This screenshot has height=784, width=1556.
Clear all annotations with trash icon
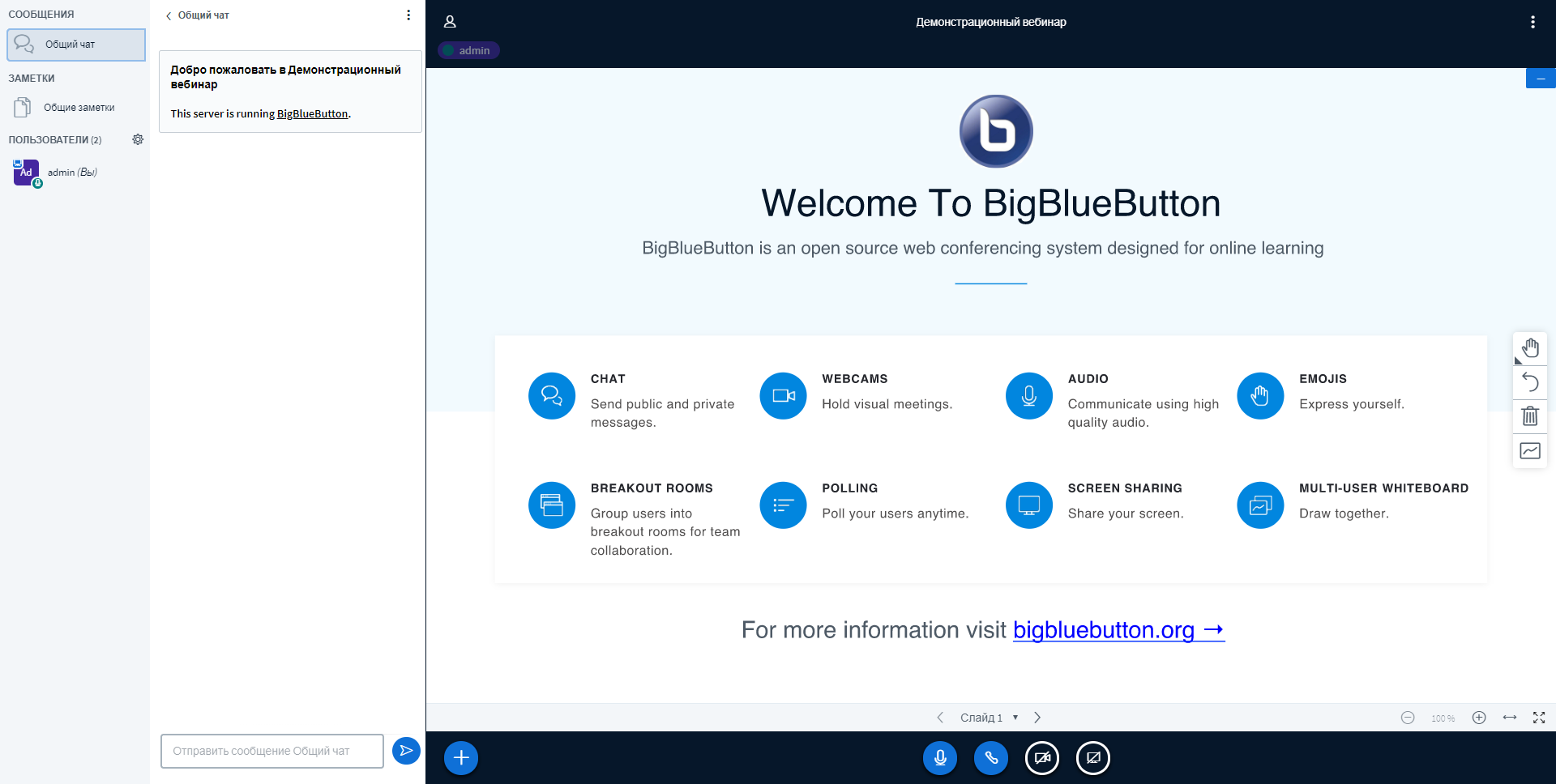[x=1530, y=416]
